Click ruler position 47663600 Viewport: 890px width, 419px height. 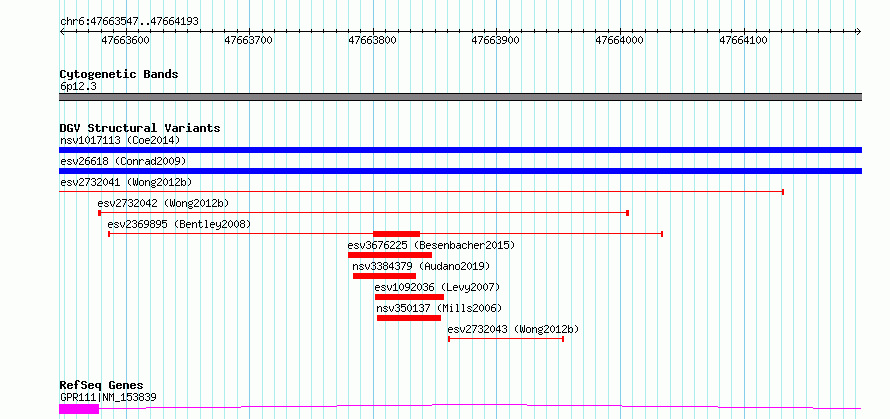[125, 40]
